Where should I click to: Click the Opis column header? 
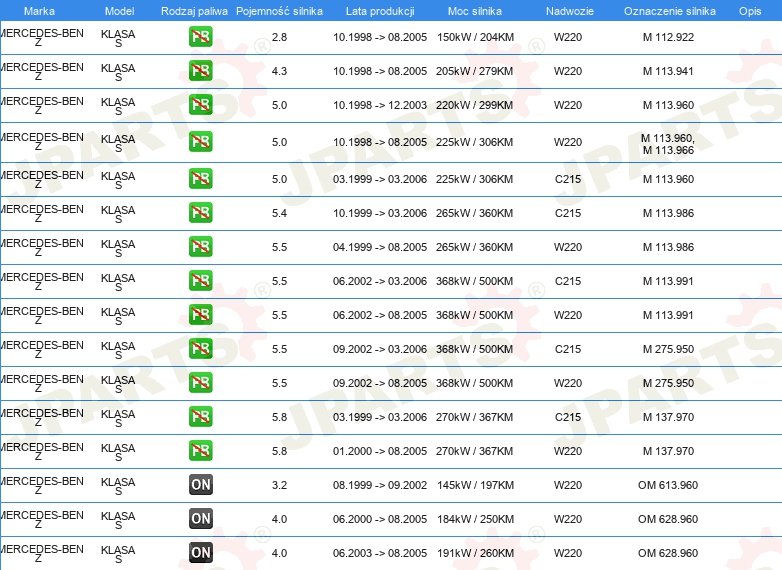point(750,11)
